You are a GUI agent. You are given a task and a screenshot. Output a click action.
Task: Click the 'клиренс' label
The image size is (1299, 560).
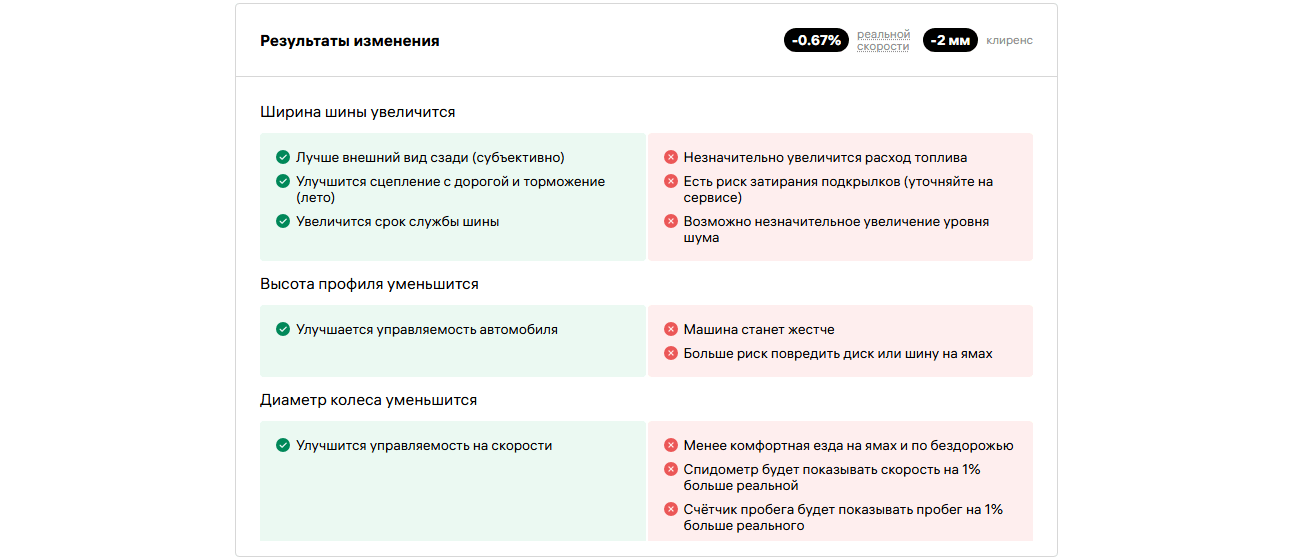click(1009, 41)
